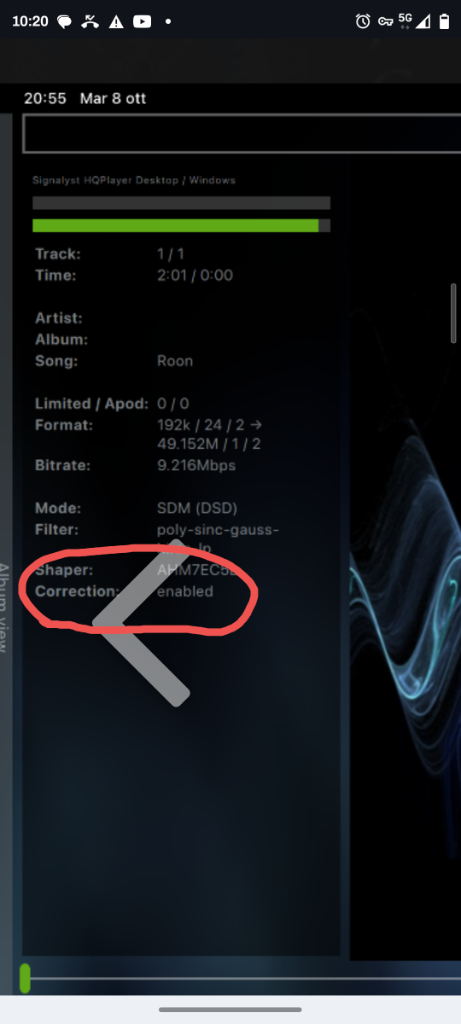Tap the VPN key status icon
This screenshot has width=461, height=1024.
385,22
